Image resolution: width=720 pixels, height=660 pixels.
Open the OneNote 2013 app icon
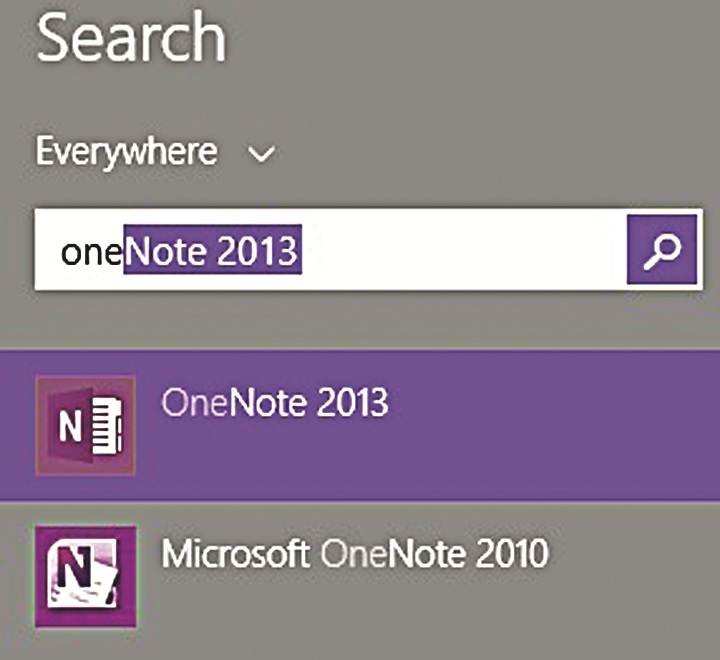pos(84,426)
